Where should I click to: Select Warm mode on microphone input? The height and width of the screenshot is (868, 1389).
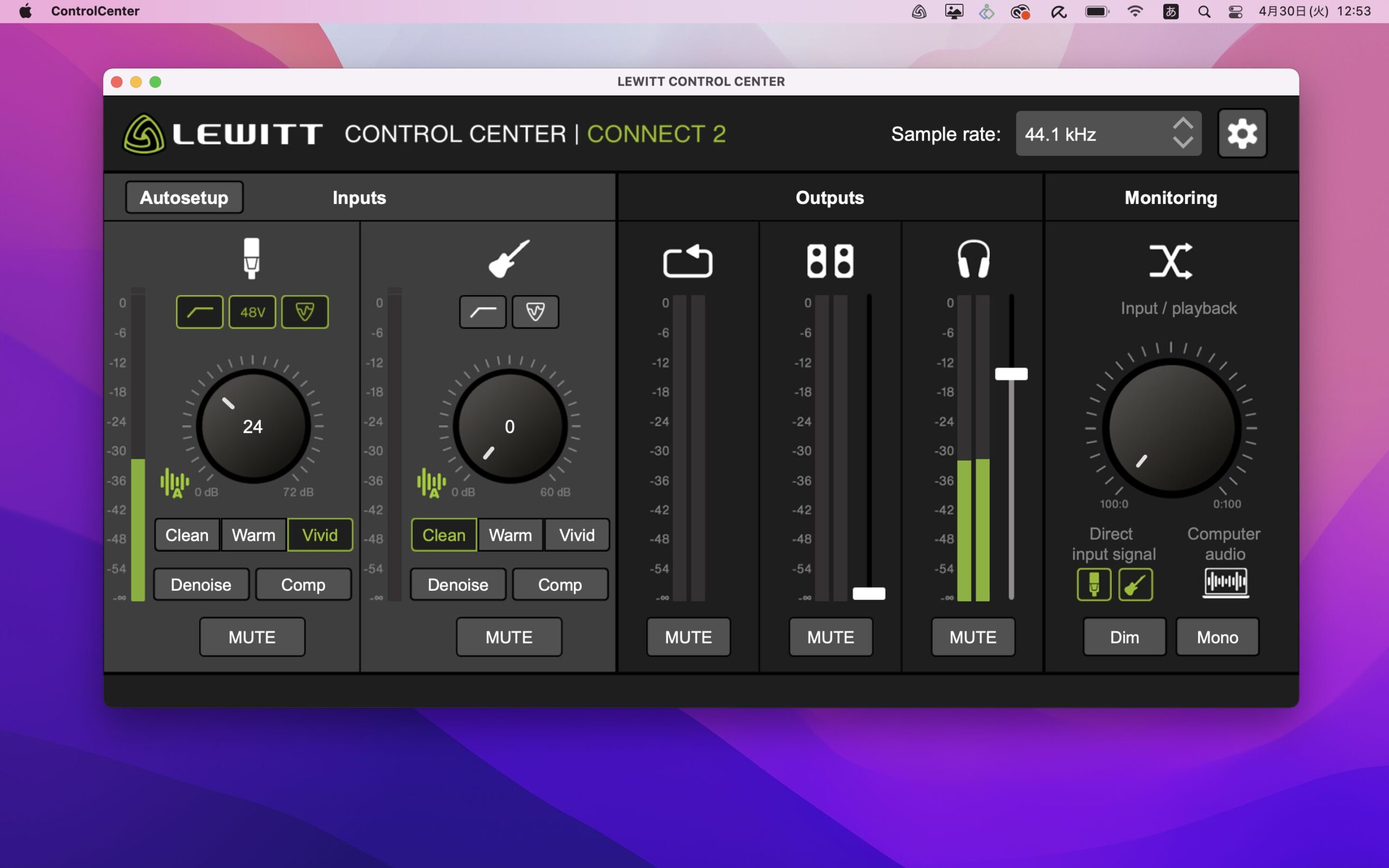pos(253,535)
